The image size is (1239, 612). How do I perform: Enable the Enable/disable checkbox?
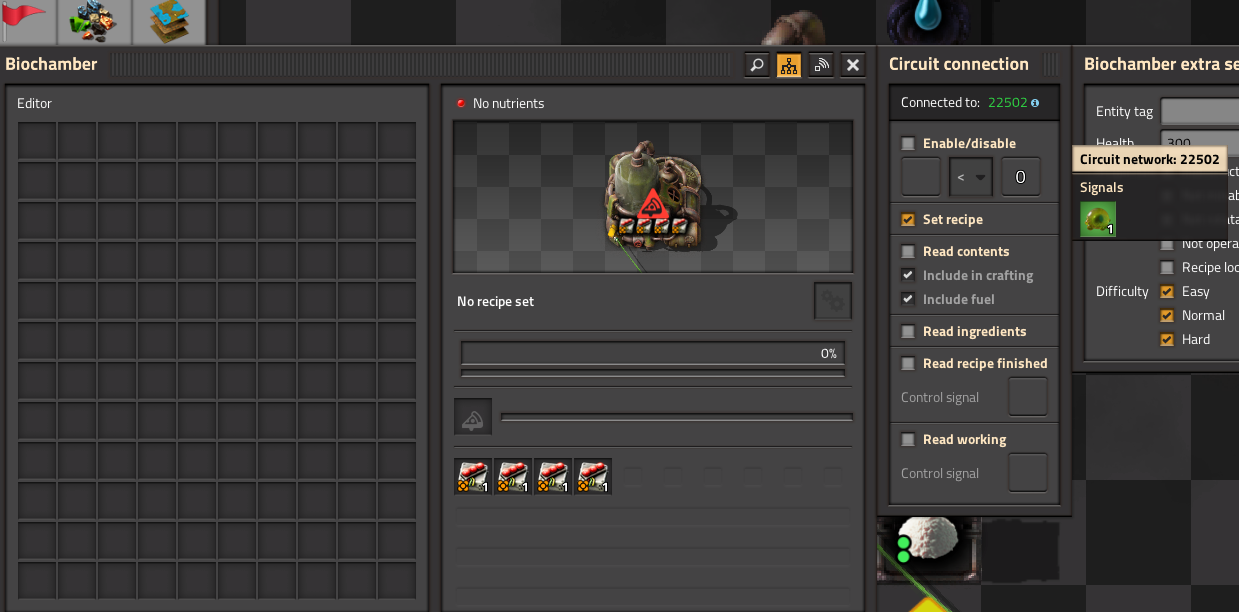[x=908, y=143]
